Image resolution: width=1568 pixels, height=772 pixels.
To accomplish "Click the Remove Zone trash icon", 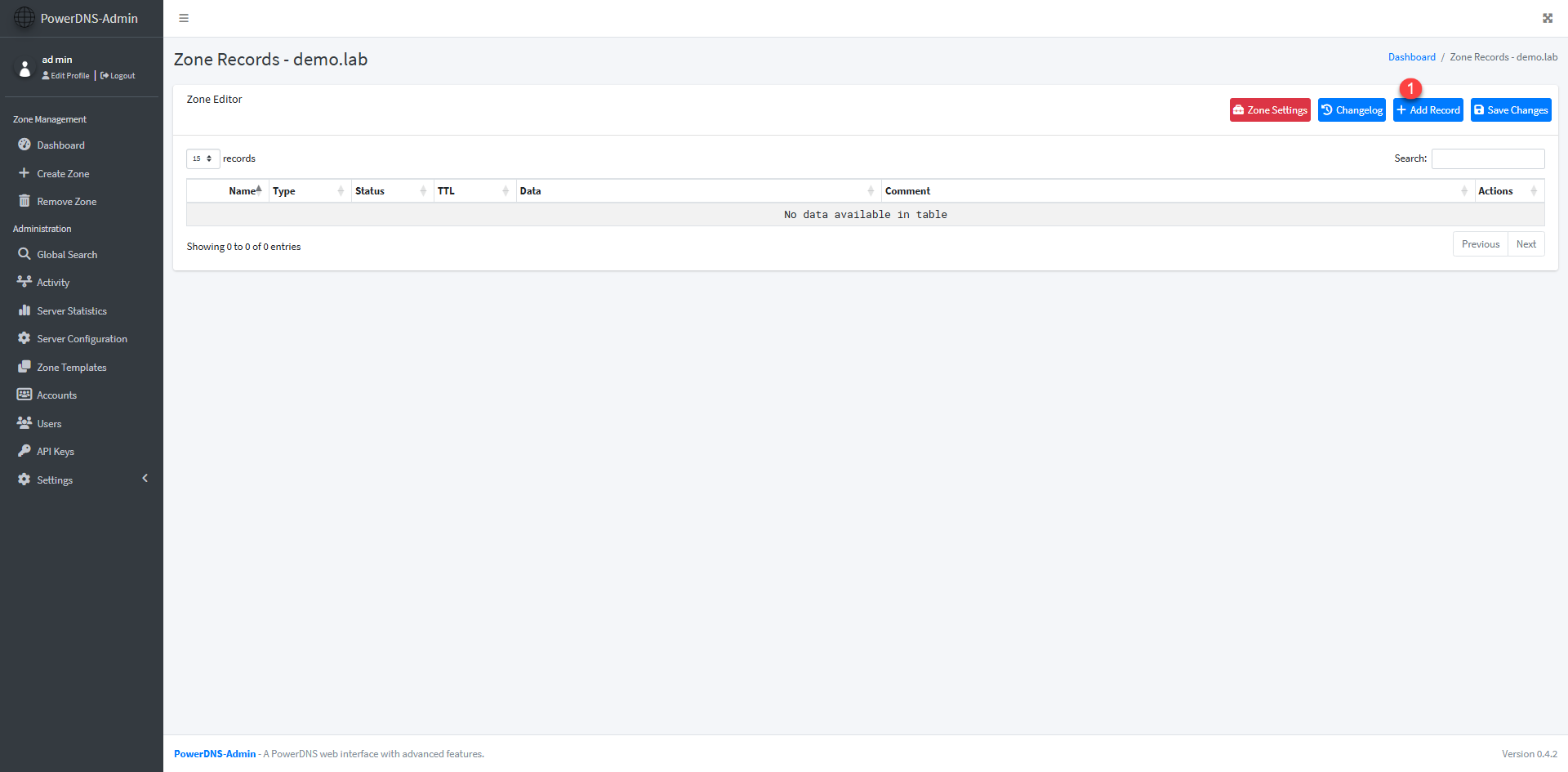I will [x=24, y=201].
